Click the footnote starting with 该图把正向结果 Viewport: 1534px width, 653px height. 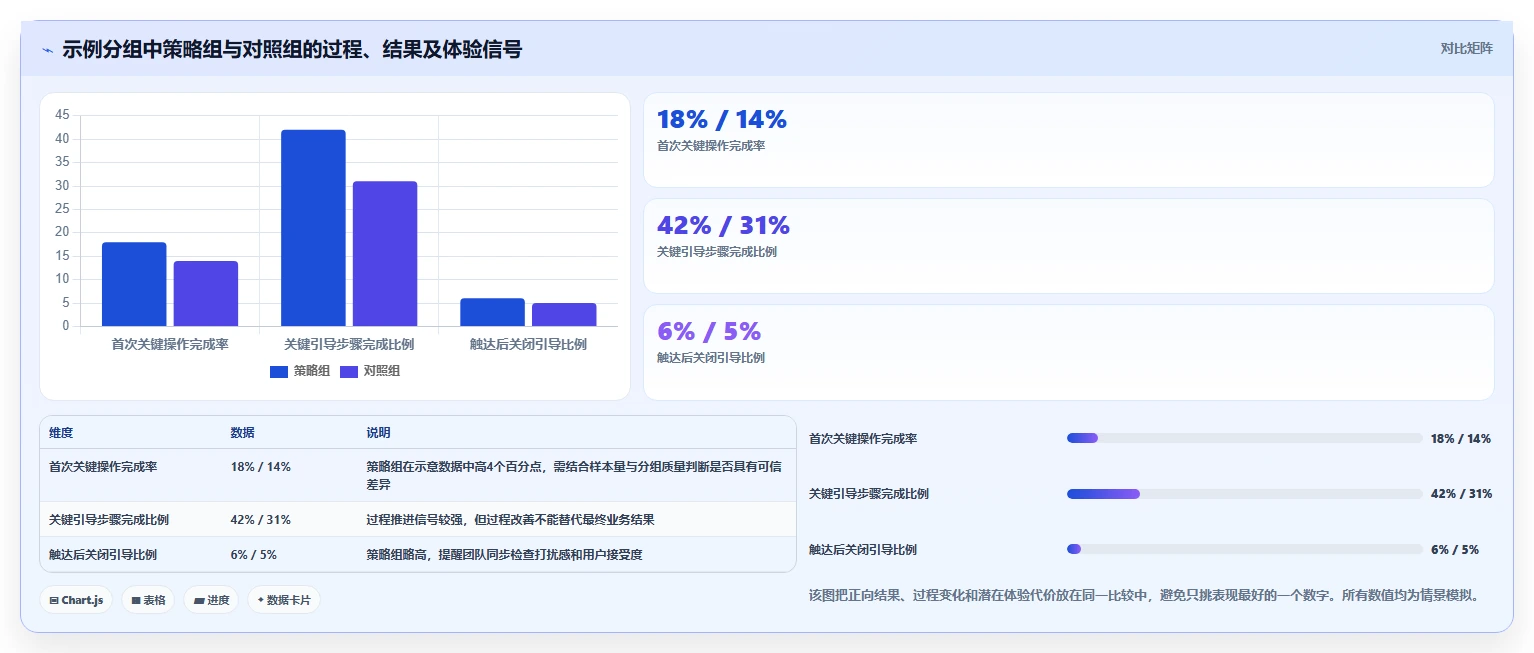[x=1143, y=595]
